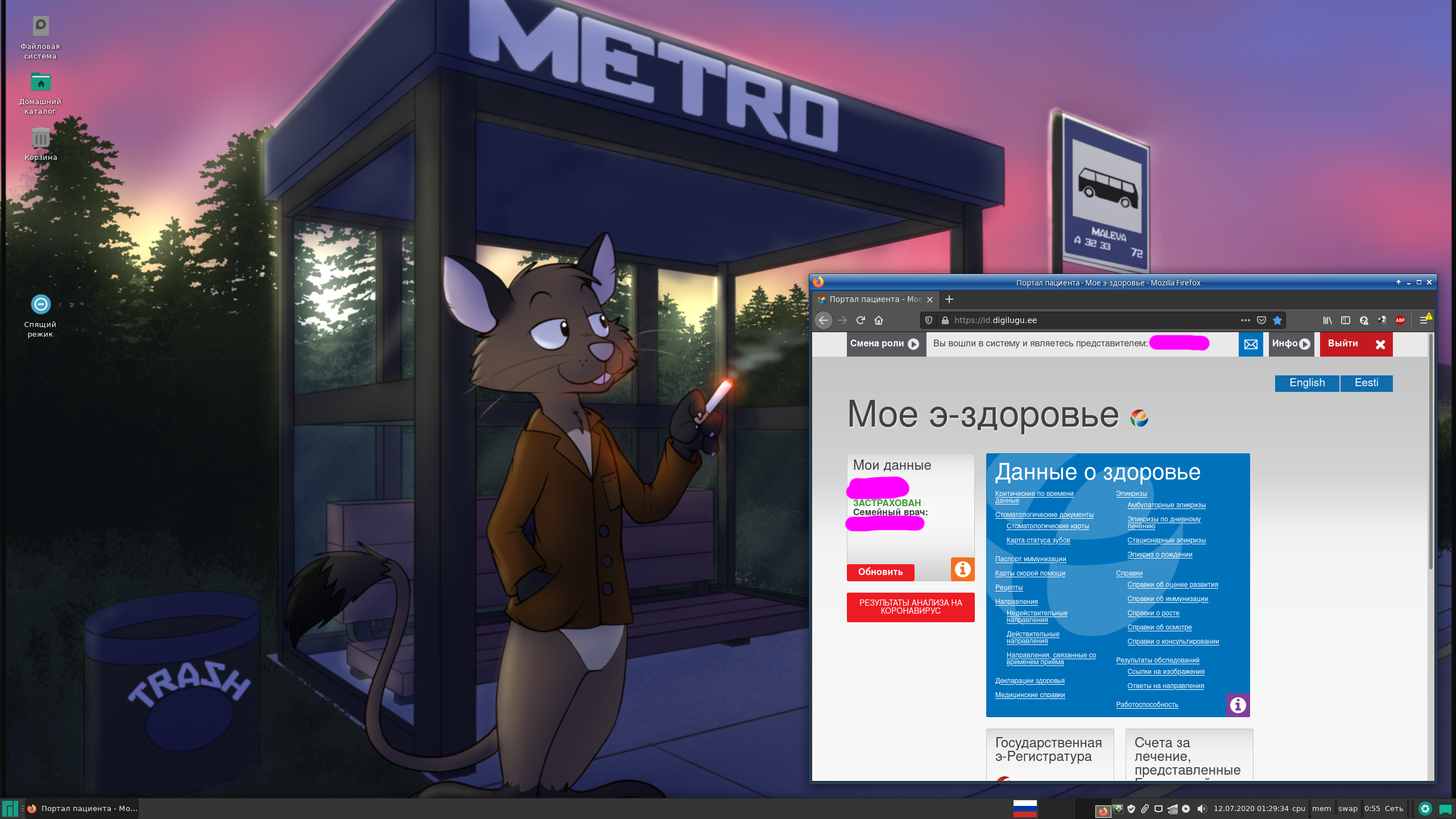This screenshot has height=819, width=1456.
Task: Open Амбулаторные эпикризы link
Action: click(x=1167, y=505)
